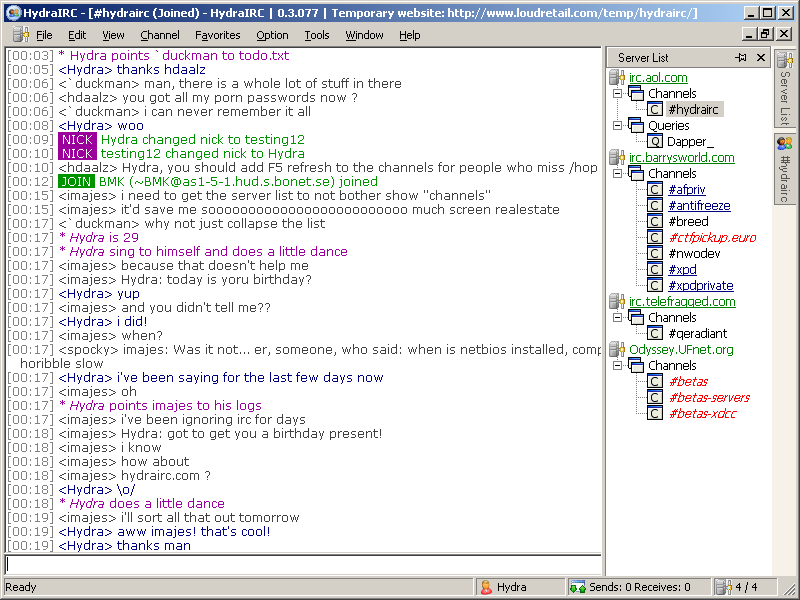Click the server icon beside irc.aol.com
The width and height of the screenshot is (800, 600).
point(617,78)
